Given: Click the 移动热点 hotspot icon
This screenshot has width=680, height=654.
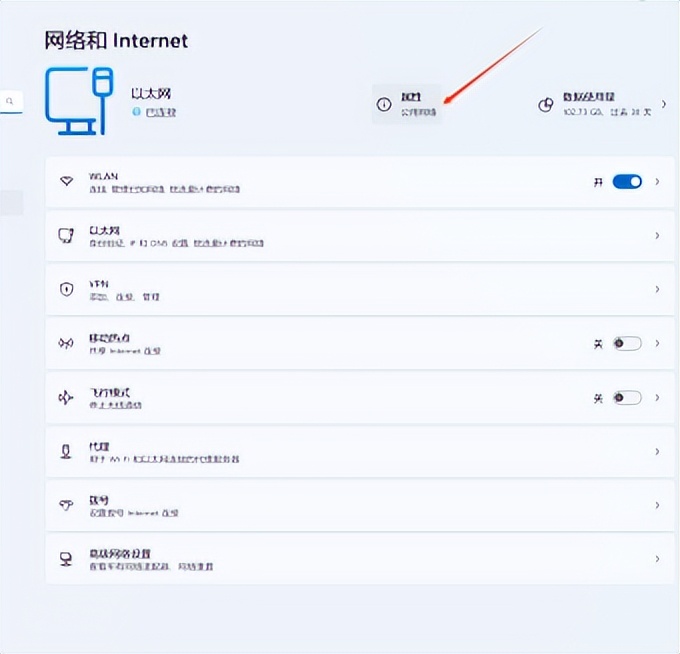Looking at the screenshot, I should pyautogui.click(x=67, y=343).
